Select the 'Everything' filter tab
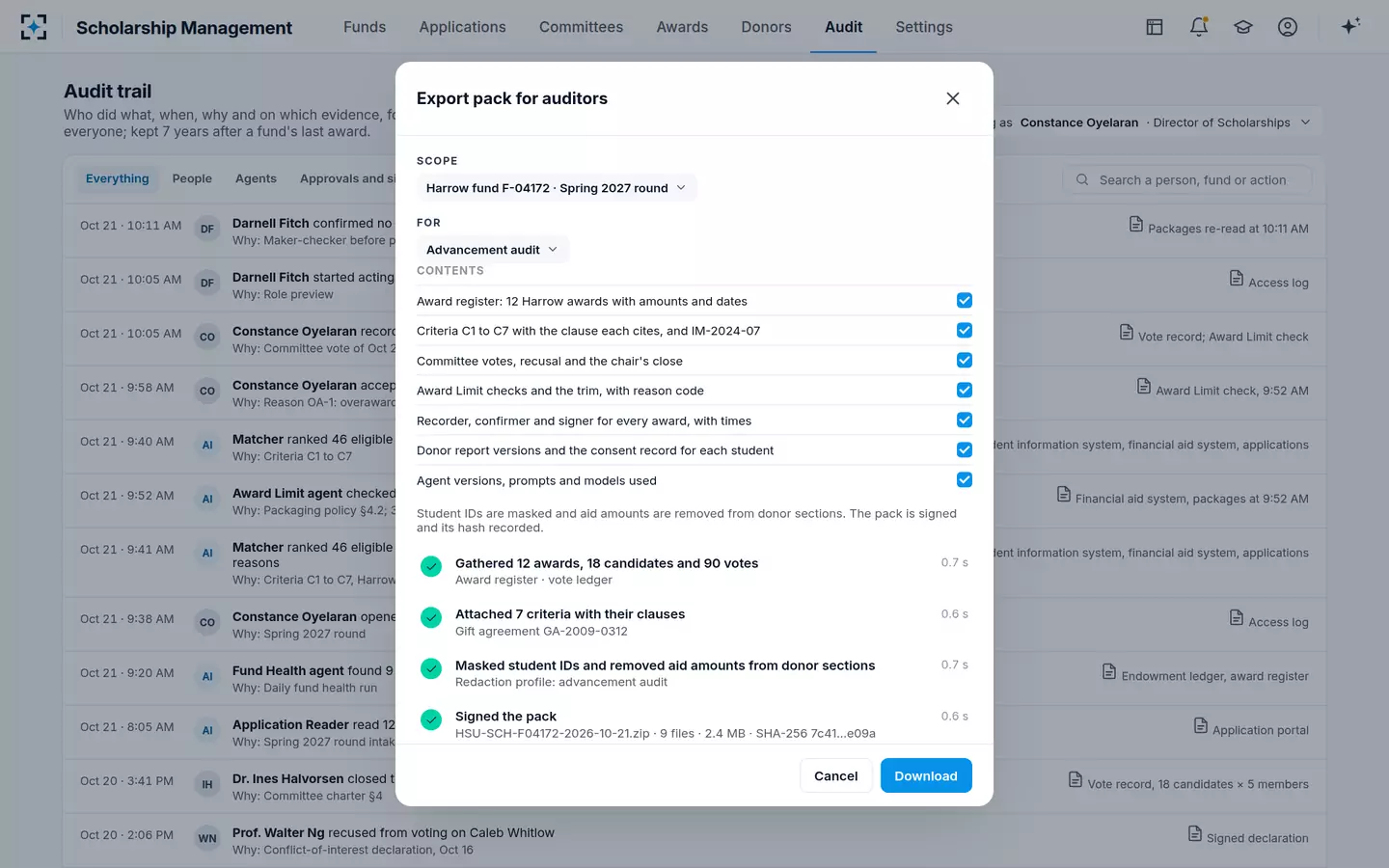The width and height of the screenshot is (1389, 868). (117, 178)
